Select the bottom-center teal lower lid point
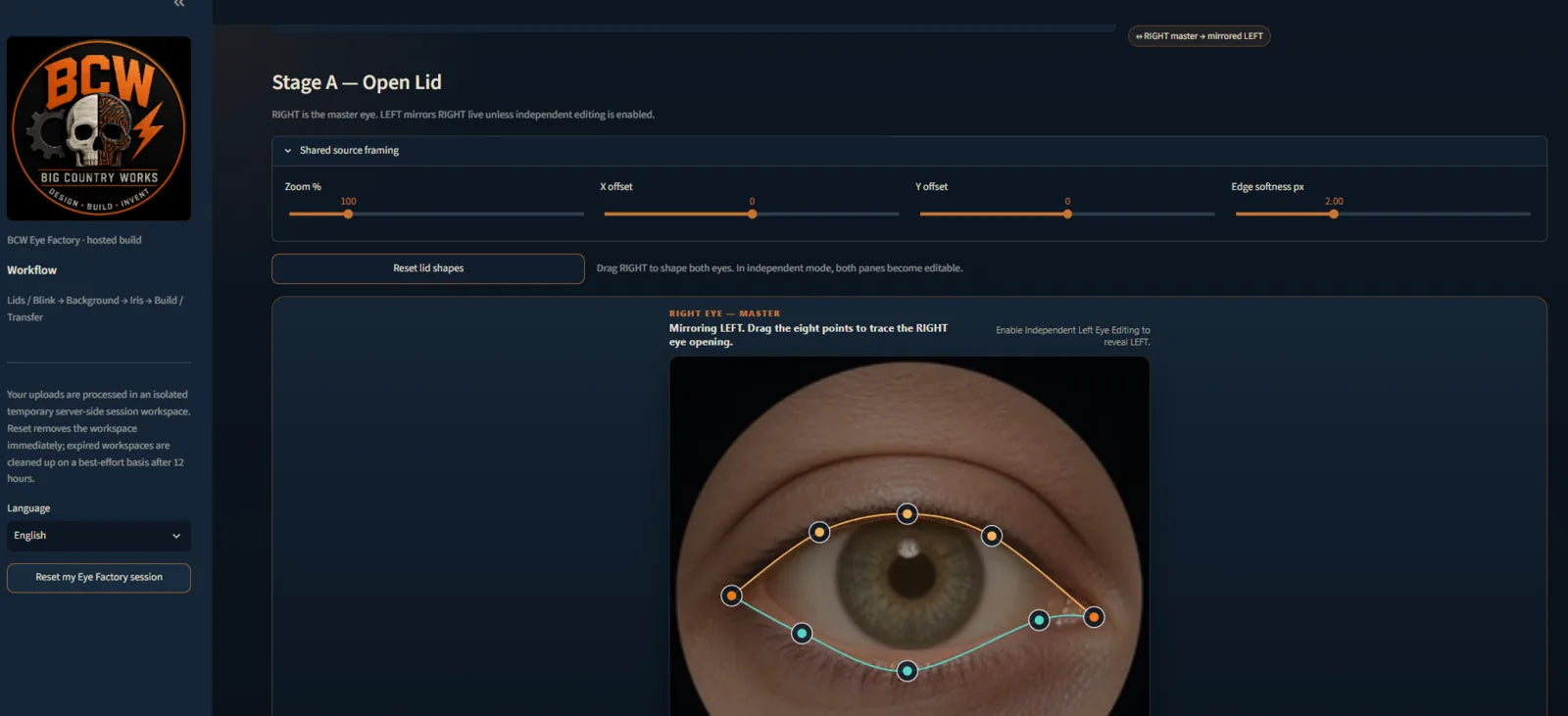Viewport: 1568px width, 716px height. (907, 671)
